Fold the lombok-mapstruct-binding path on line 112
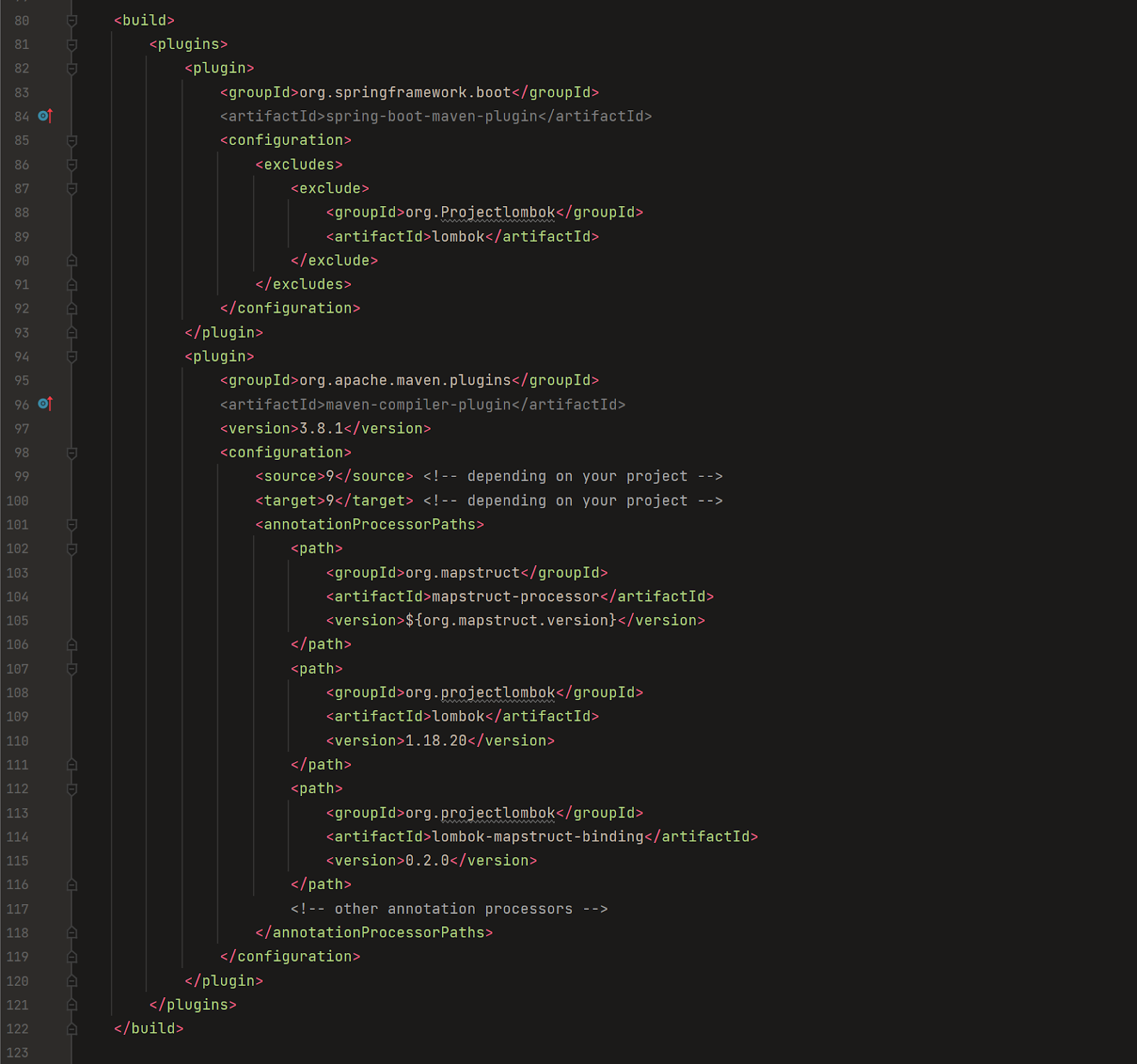Screen dimensions: 1137x1064 tap(72, 789)
